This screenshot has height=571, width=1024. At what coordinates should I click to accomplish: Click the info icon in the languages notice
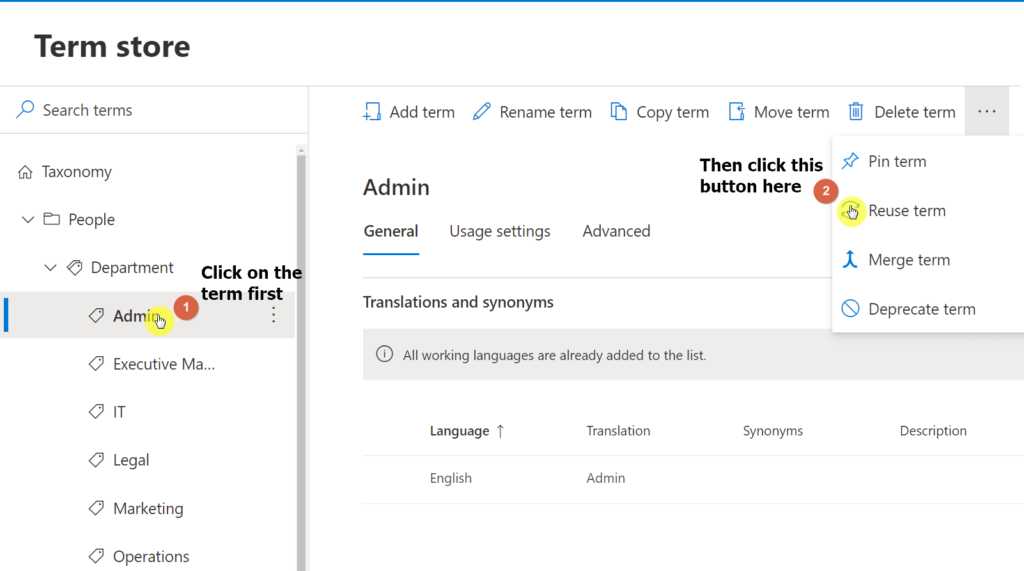[384, 354]
